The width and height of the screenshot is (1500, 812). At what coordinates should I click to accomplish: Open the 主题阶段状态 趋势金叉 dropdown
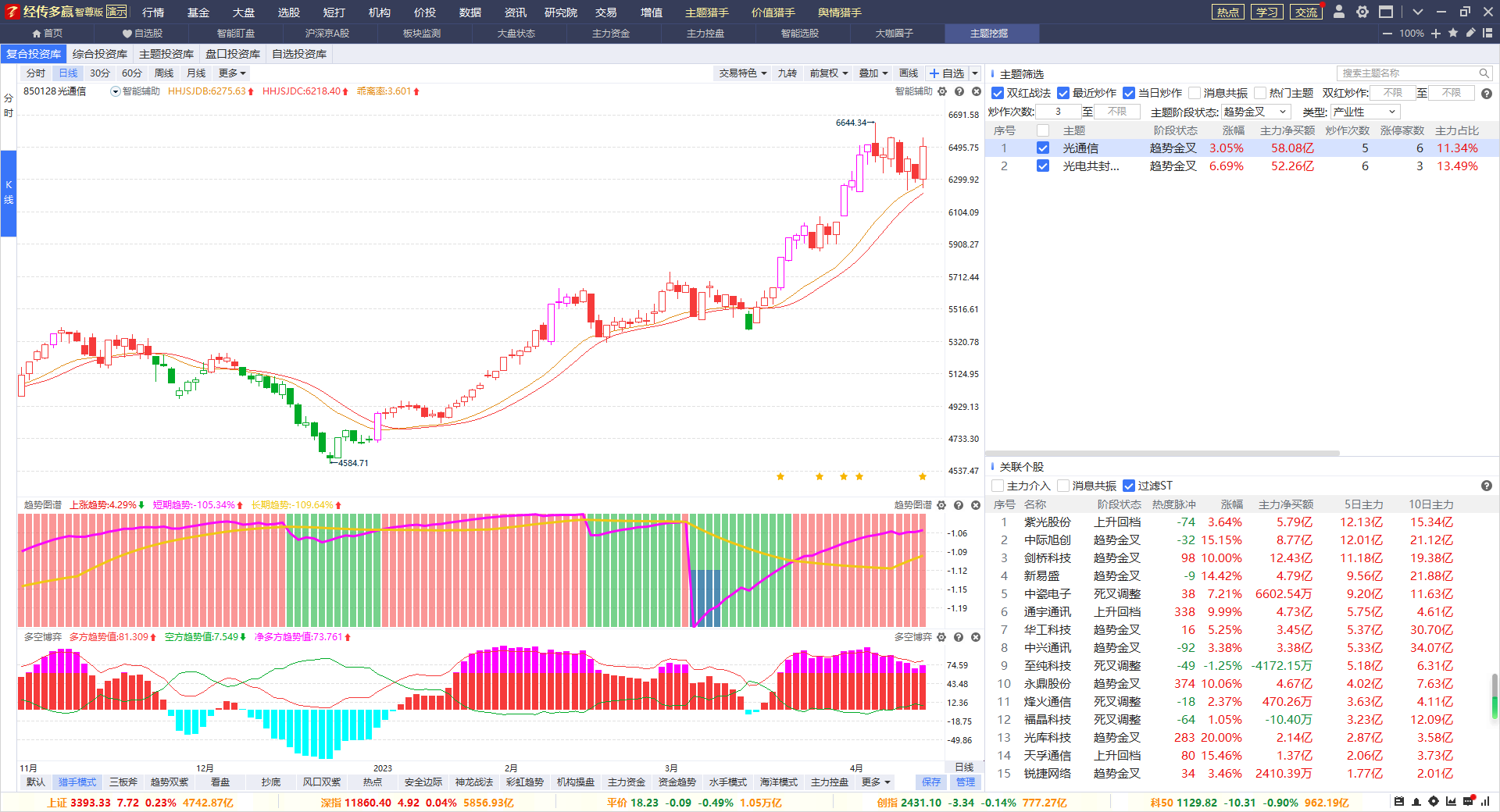(1255, 112)
